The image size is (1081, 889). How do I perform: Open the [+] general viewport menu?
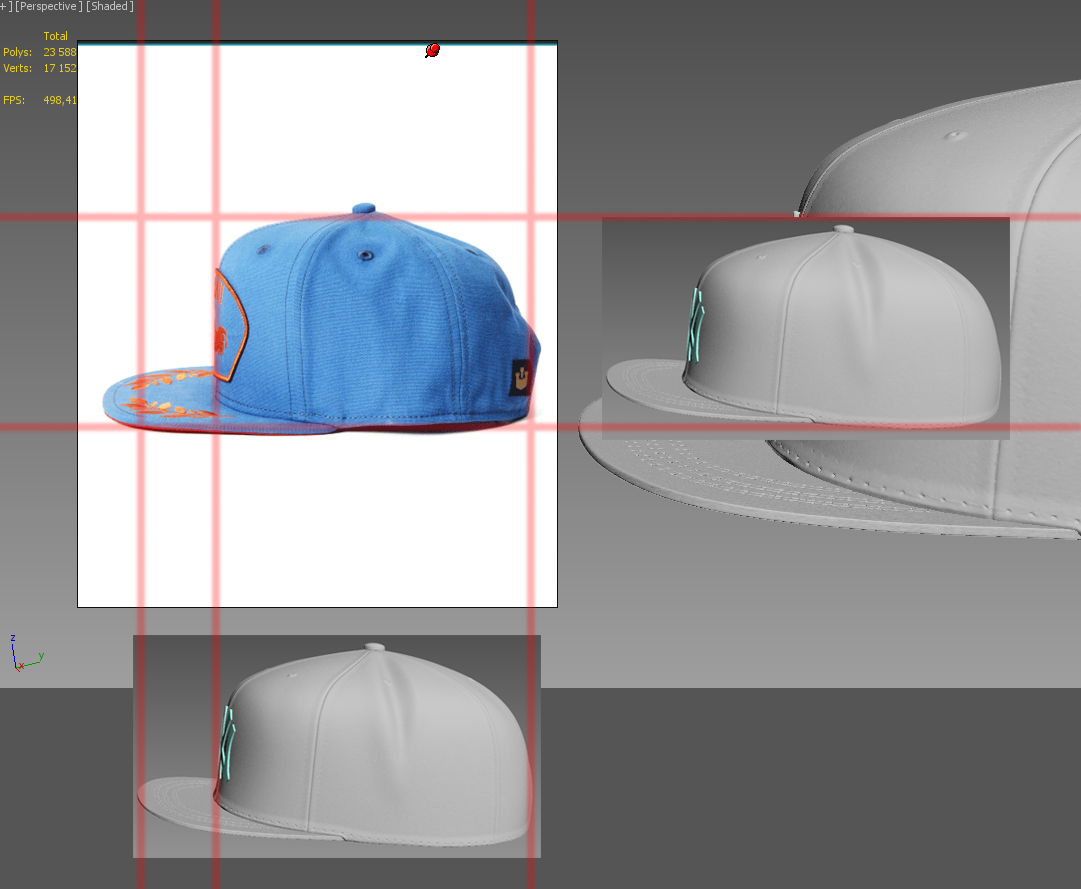6,7
